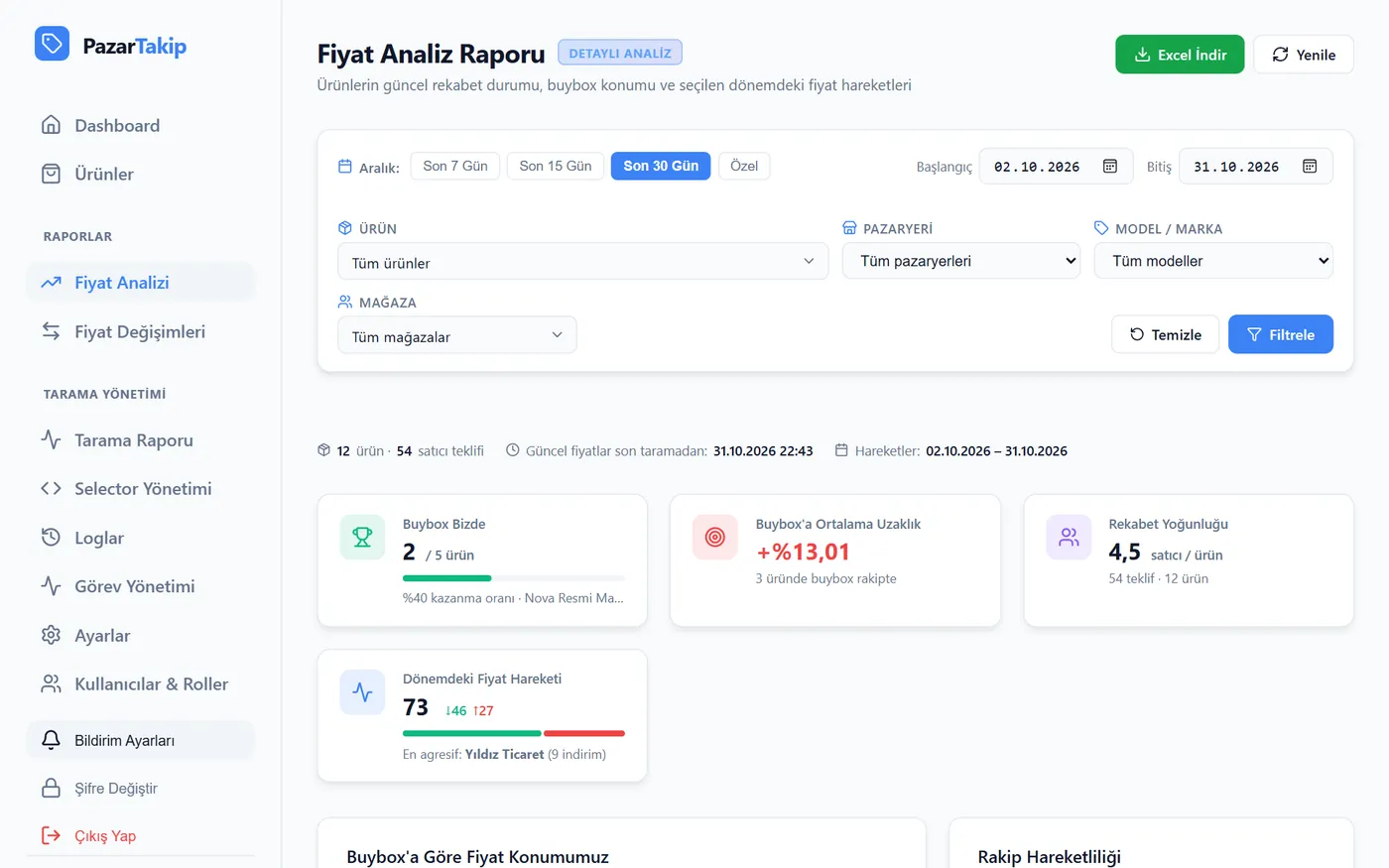
Task: Refresh the report with Yenile
Action: [1304, 55]
